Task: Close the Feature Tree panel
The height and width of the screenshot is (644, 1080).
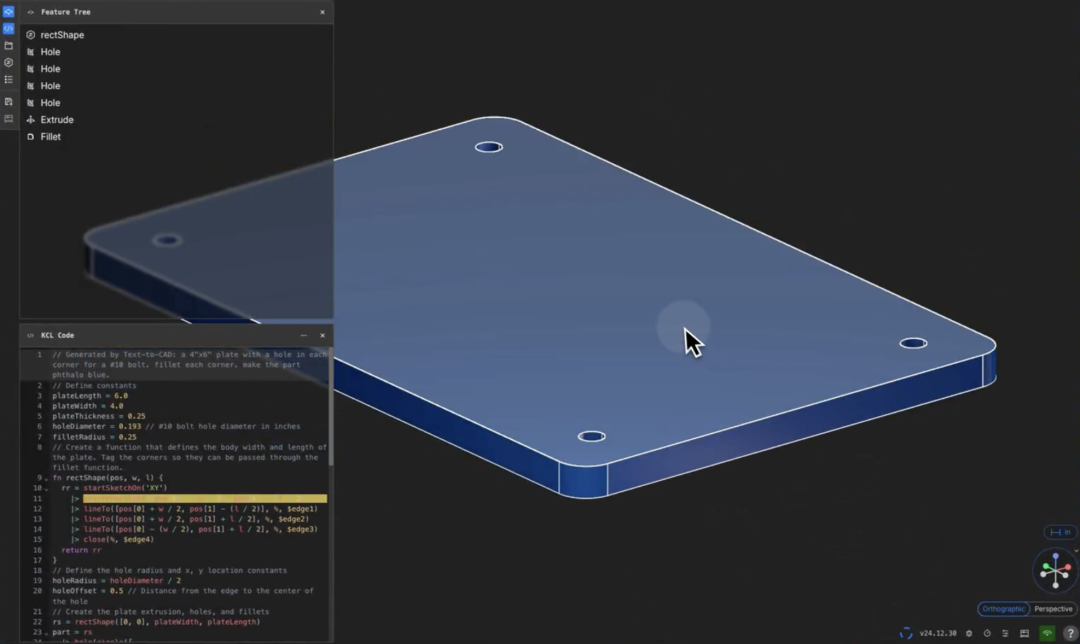Action: (x=322, y=12)
